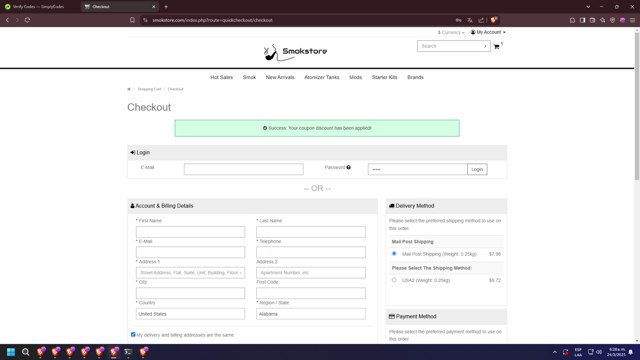Open Brands menu item
The height and width of the screenshot is (360, 640).
[x=416, y=77]
